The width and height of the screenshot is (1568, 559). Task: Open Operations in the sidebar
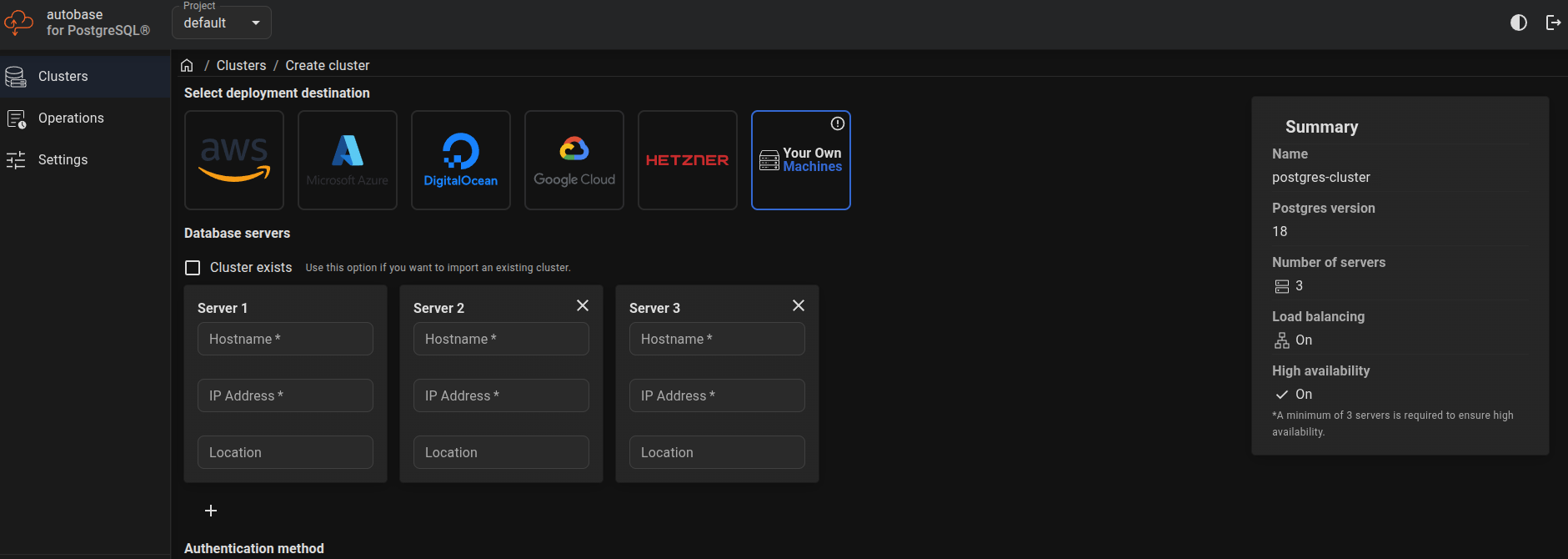[71, 118]
